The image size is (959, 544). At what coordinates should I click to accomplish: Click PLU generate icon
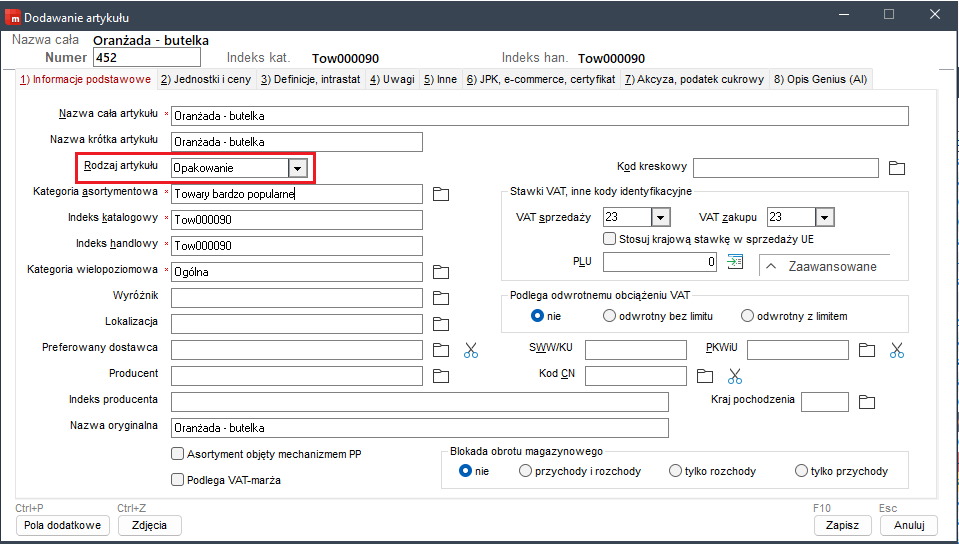(736, 262)
